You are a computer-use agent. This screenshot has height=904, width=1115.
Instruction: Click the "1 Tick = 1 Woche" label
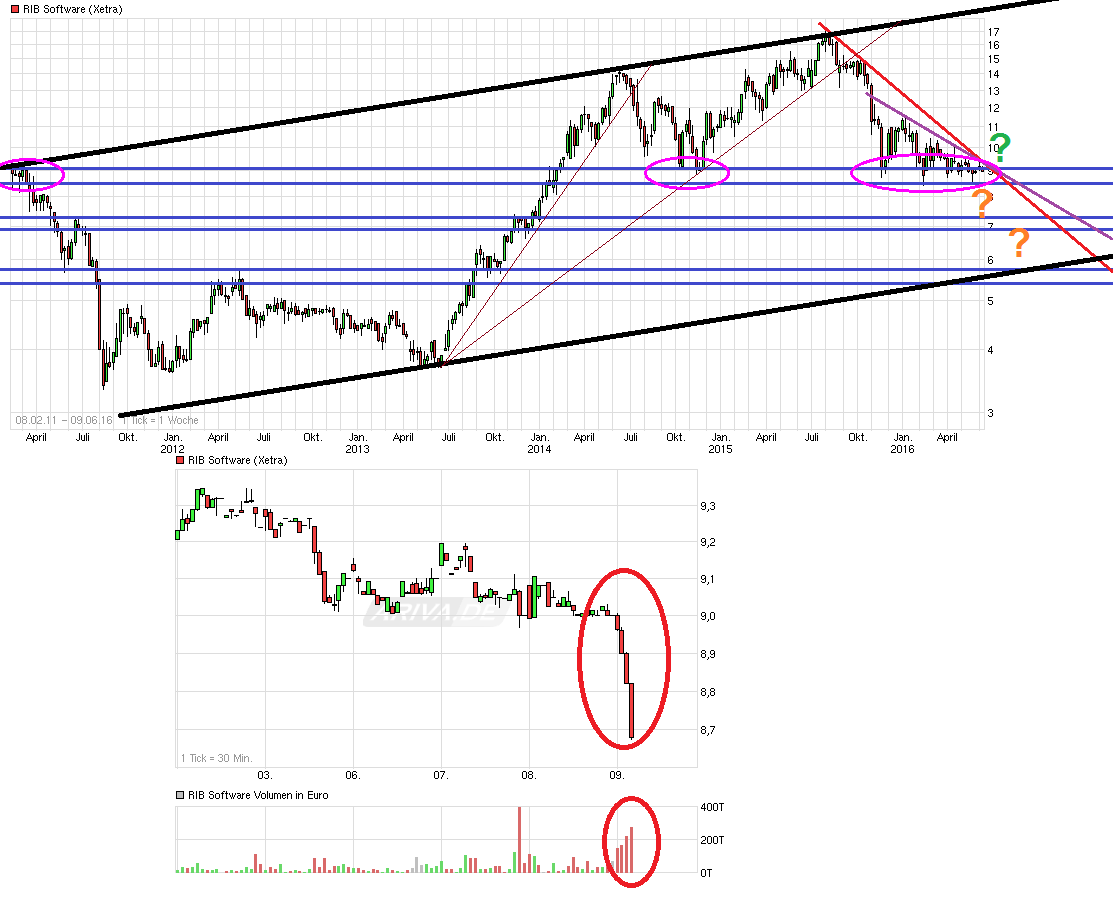161,420
